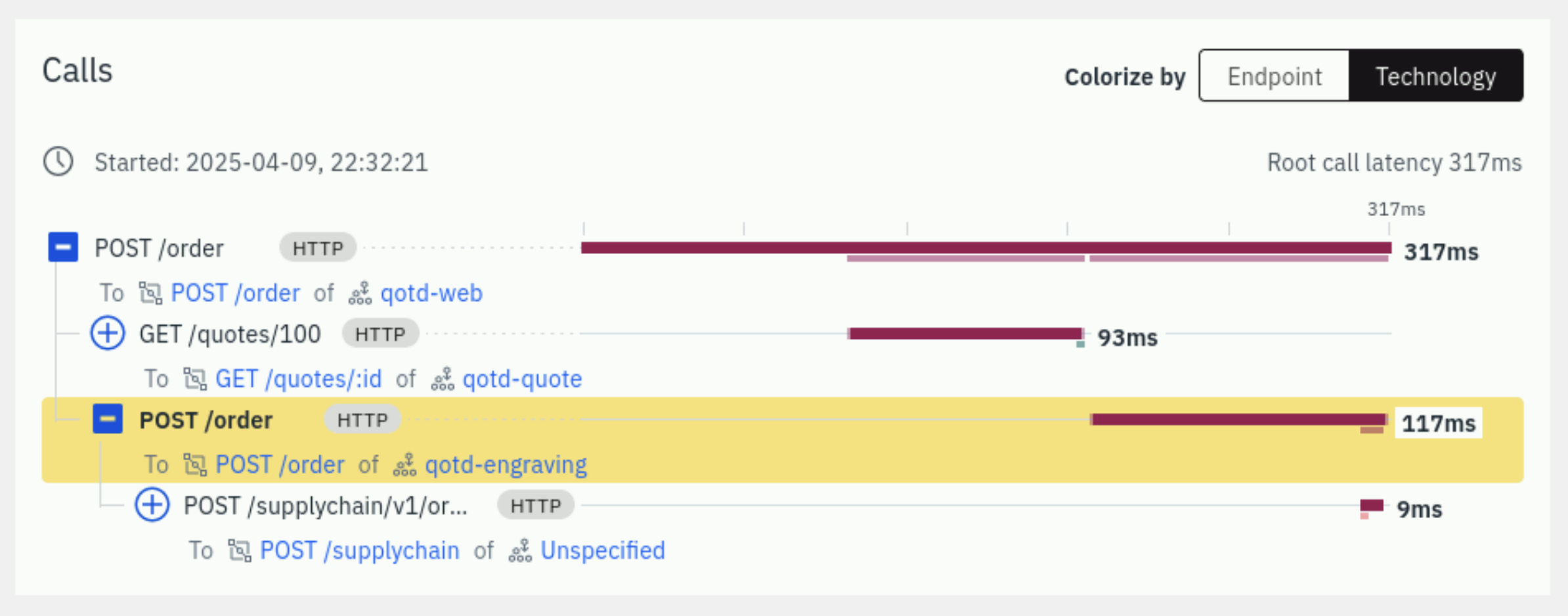Image resolution: width=1568 pixels, height=616 pixels.
Task: Open the qotd-engraving service link
Action: pyautogui.click(x=506, y=465)
